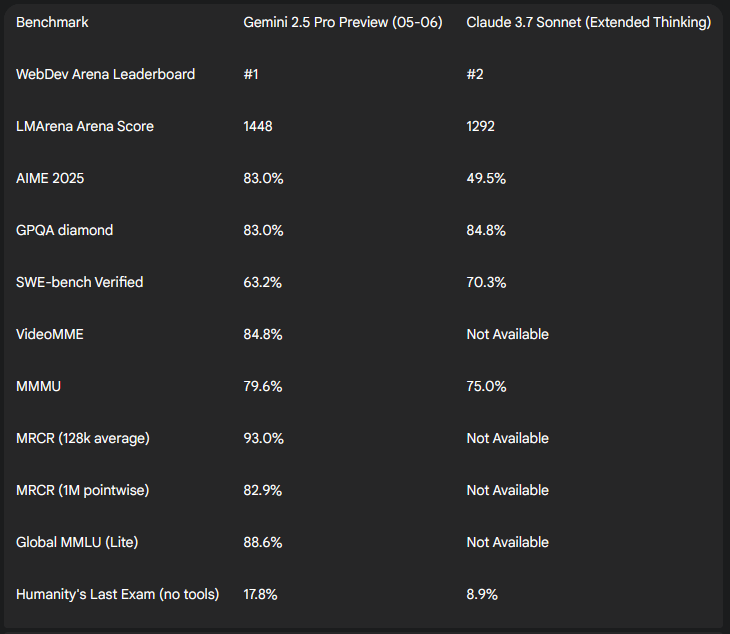
Task: Select the AIME 2025 row label
Action: 50,178
